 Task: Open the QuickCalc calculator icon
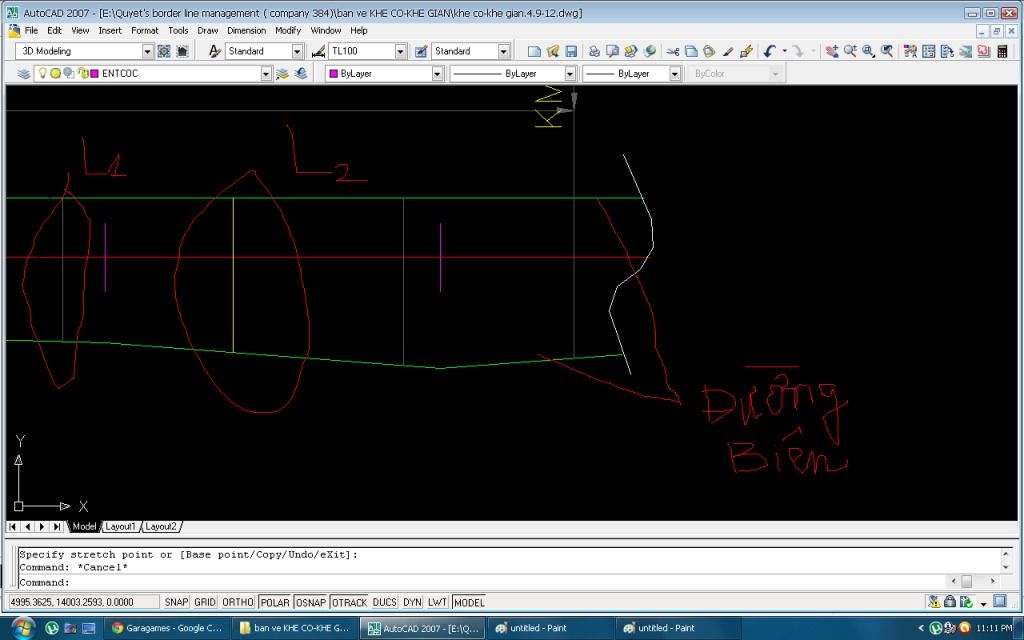tap(1002, 51)
